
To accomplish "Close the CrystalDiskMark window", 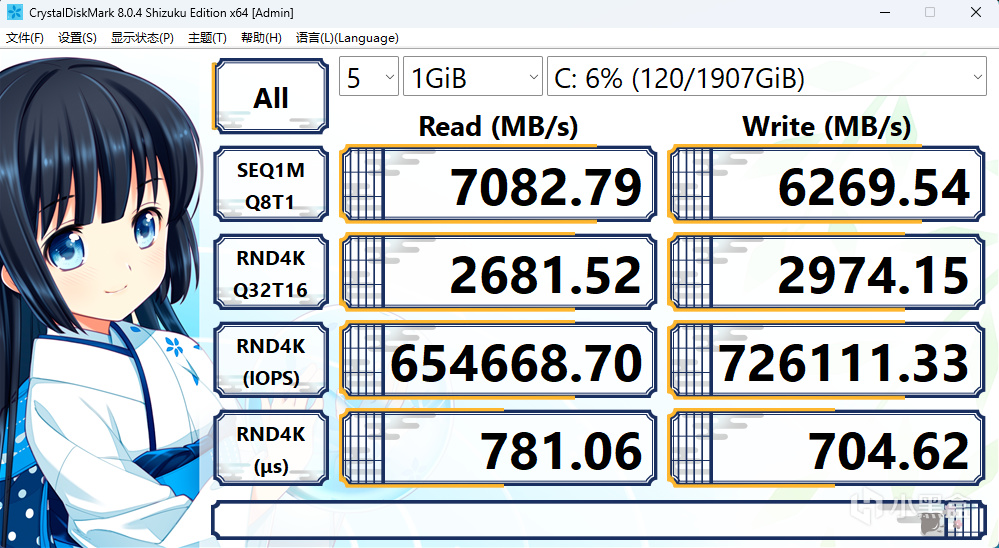I will (x=975, y=12).
